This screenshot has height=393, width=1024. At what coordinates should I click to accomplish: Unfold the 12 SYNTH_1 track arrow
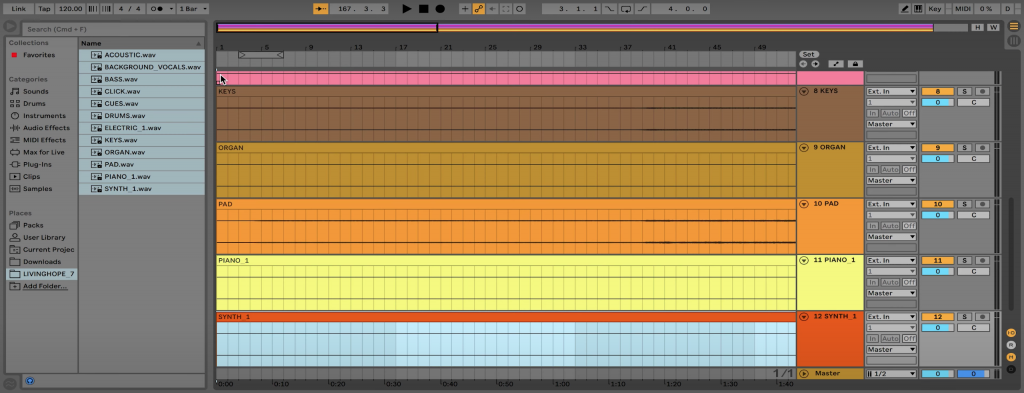pyautogui.click(x=804, y=317)
